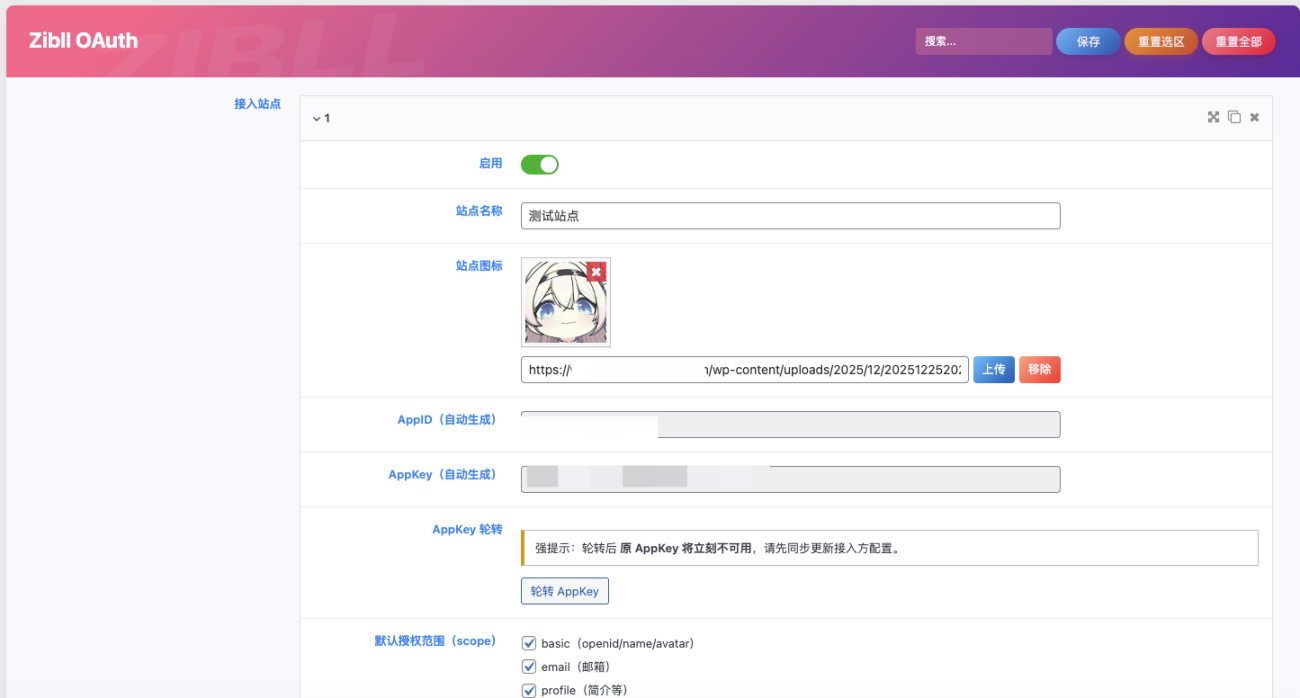
Task: Click the 轮转 AppKey rotate button
Action: pyautogui.click(x=564, y=591)
